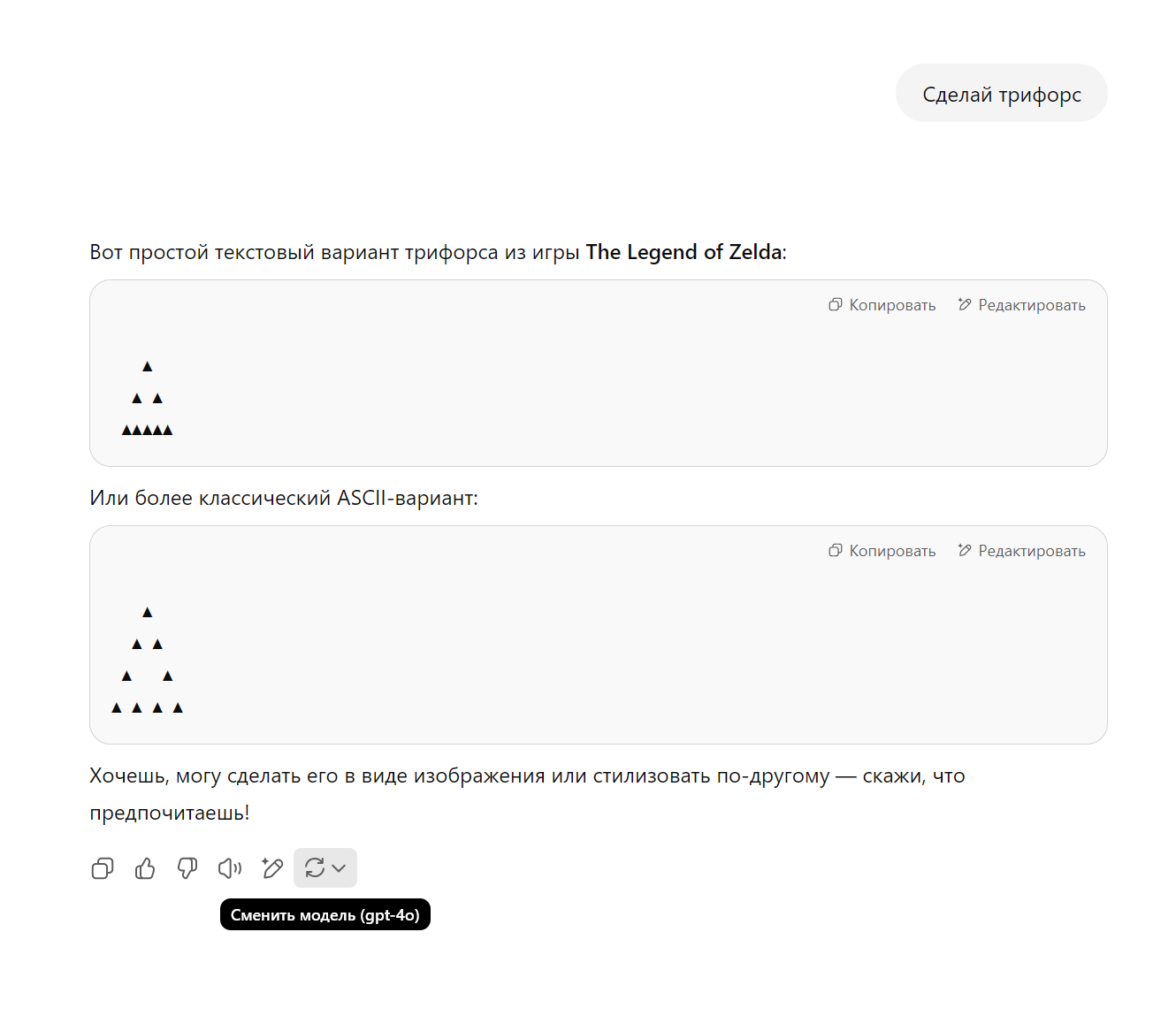Click the word 'предпочитаешь!' in the reply

(x=169, y=813)
